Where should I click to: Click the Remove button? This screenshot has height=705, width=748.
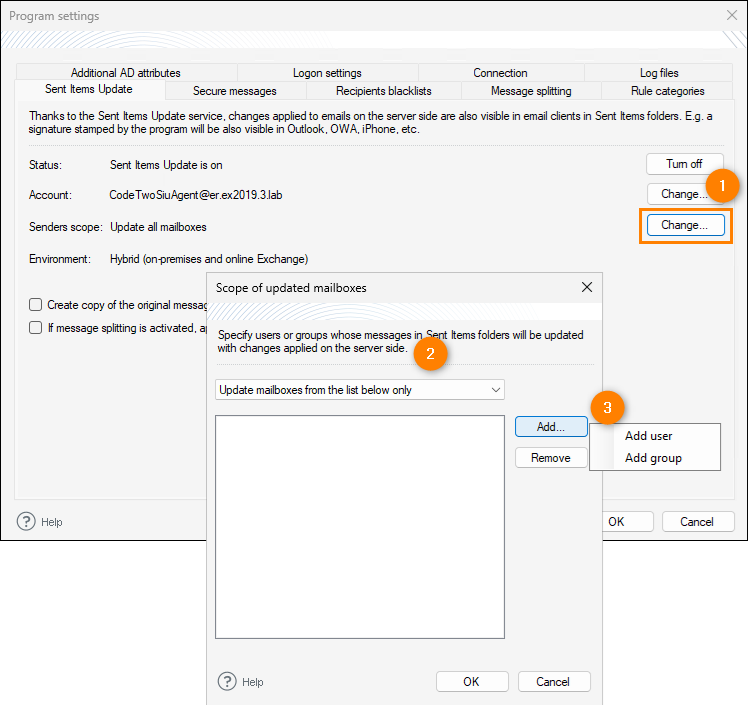pyautogui.click(x=551, y=457)
